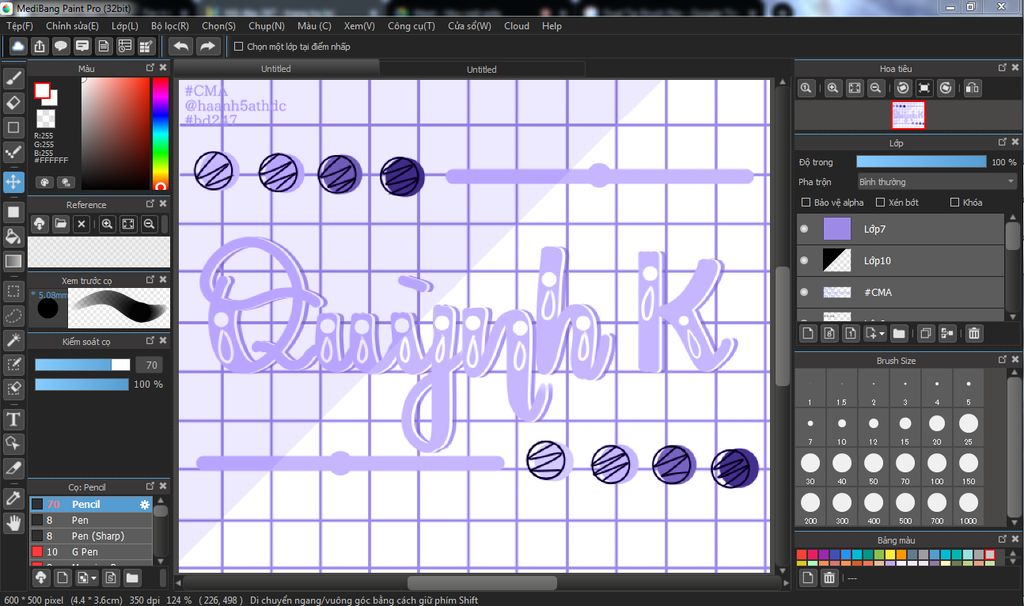
Task: Undock the Màu color panel
Action: click(x=150, y=67)
